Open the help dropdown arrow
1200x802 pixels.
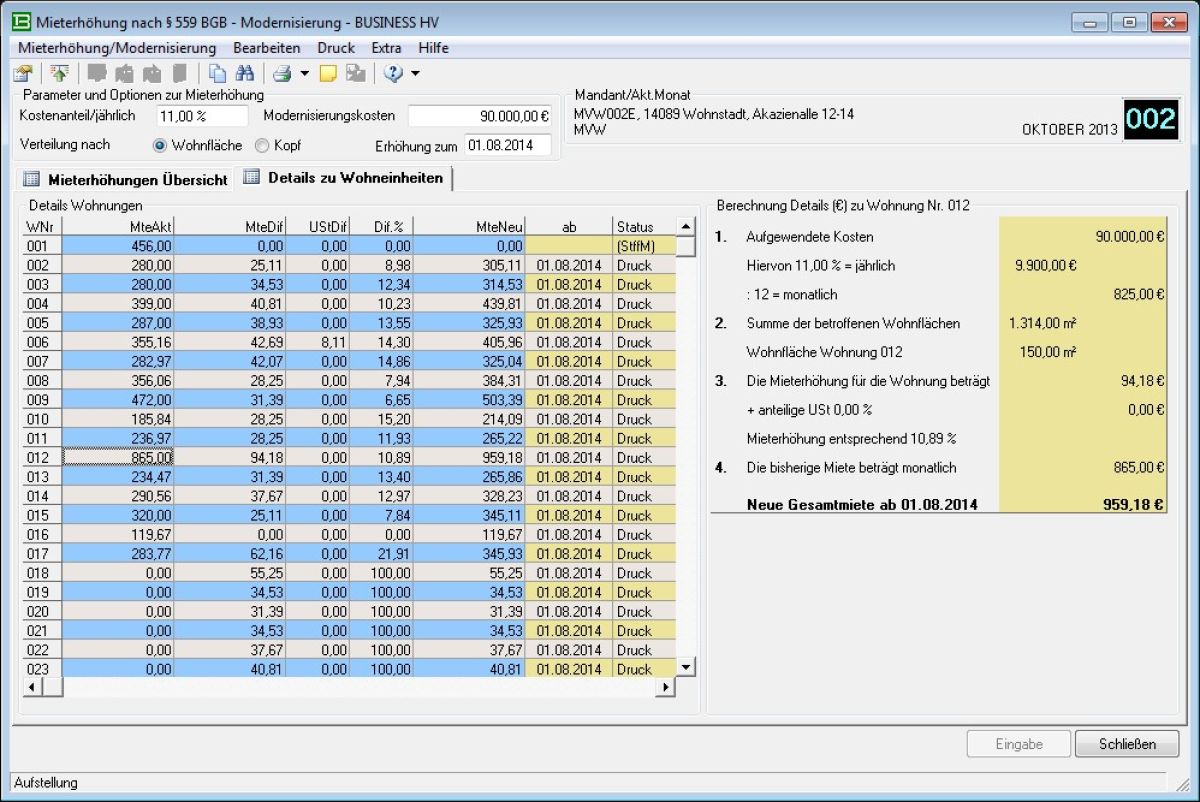coord(415,73)
